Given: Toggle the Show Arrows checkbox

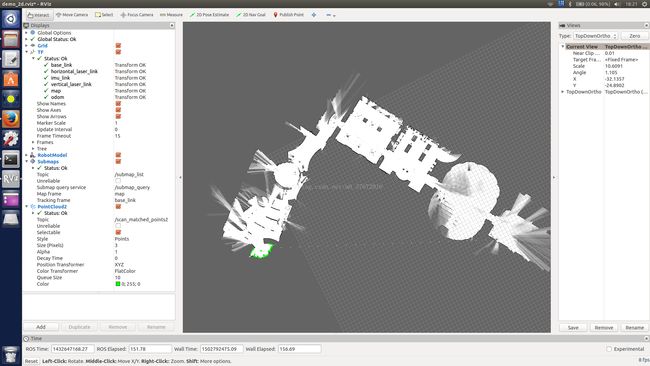Looking at the screenshot, I should click(x=118, y=116).
